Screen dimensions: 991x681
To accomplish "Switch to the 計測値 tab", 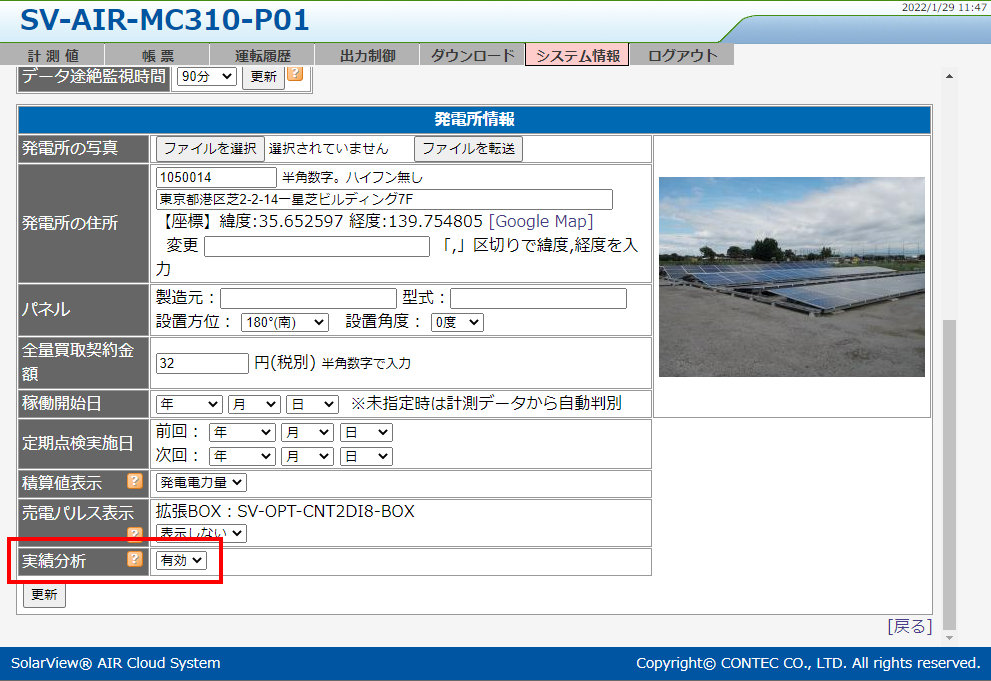I will [x=53, y=56].
